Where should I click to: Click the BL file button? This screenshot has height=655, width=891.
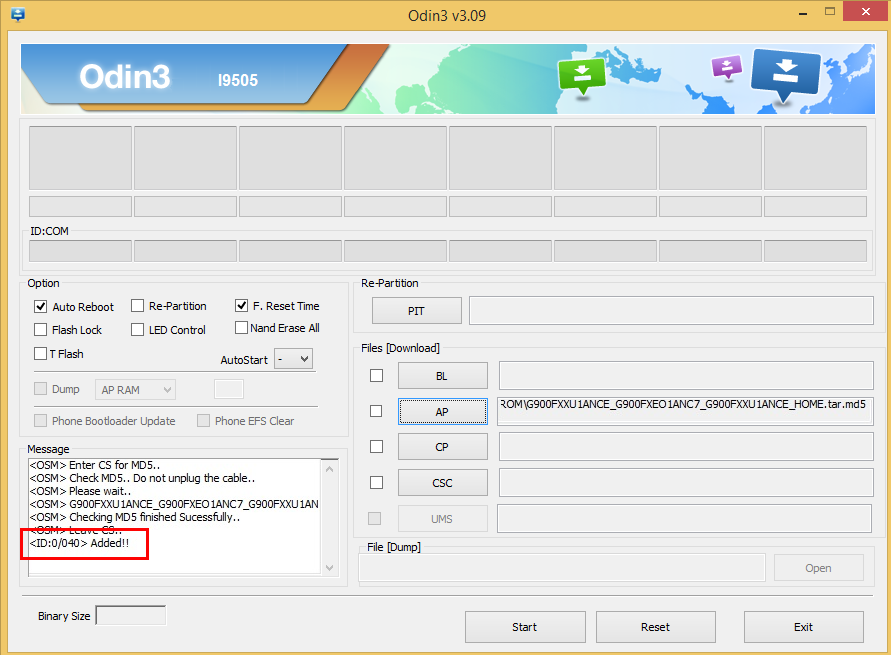click(x=442, y=376)
